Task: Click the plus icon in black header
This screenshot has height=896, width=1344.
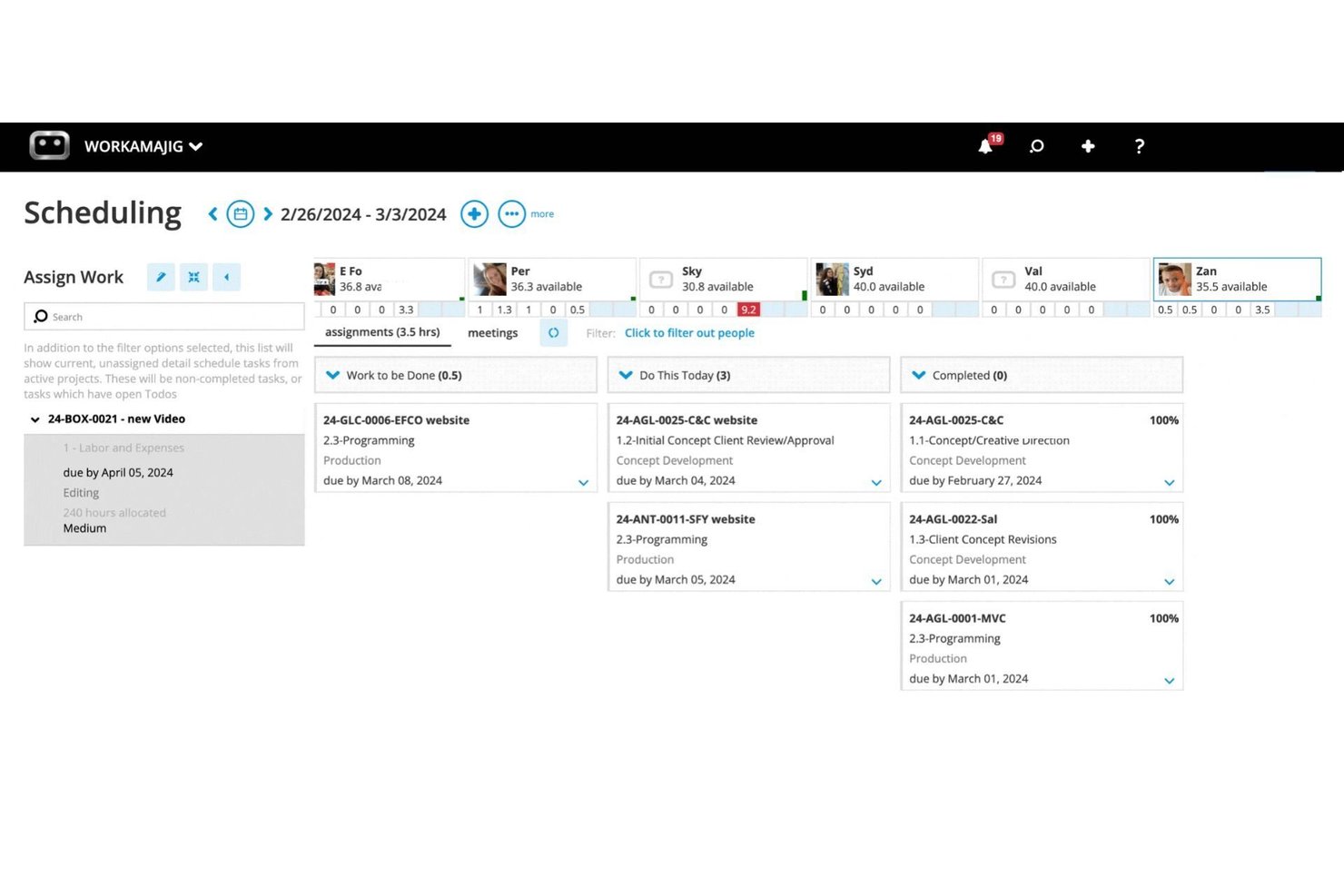Action: 1088,146
